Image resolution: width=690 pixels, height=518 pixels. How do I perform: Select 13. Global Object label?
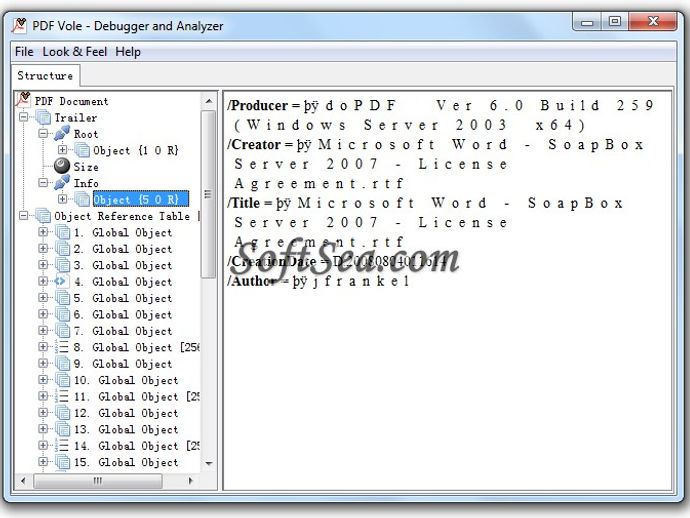(x=126, y=430)
